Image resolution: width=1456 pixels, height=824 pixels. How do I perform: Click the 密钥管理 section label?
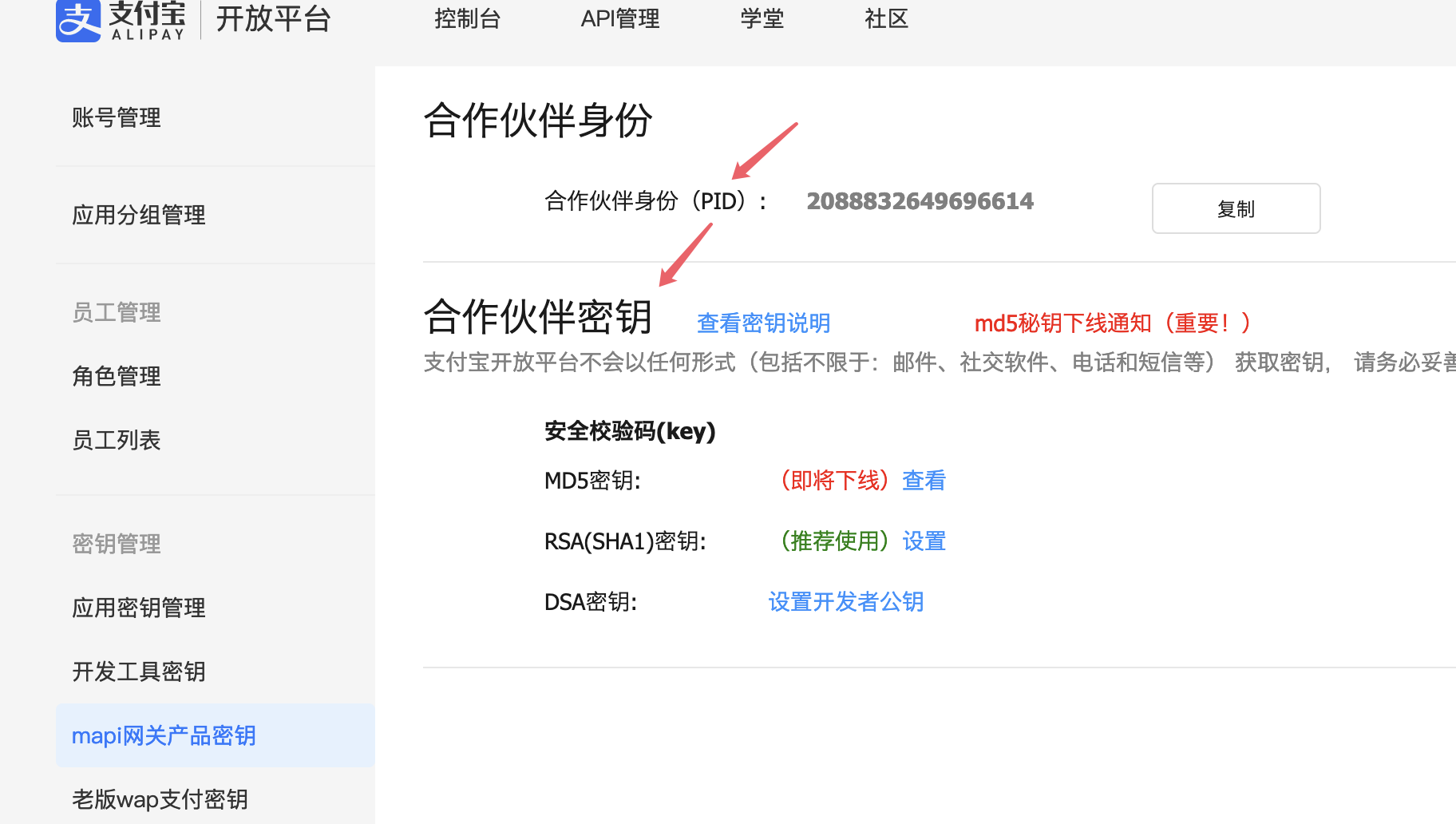click(x=117, y=544)
